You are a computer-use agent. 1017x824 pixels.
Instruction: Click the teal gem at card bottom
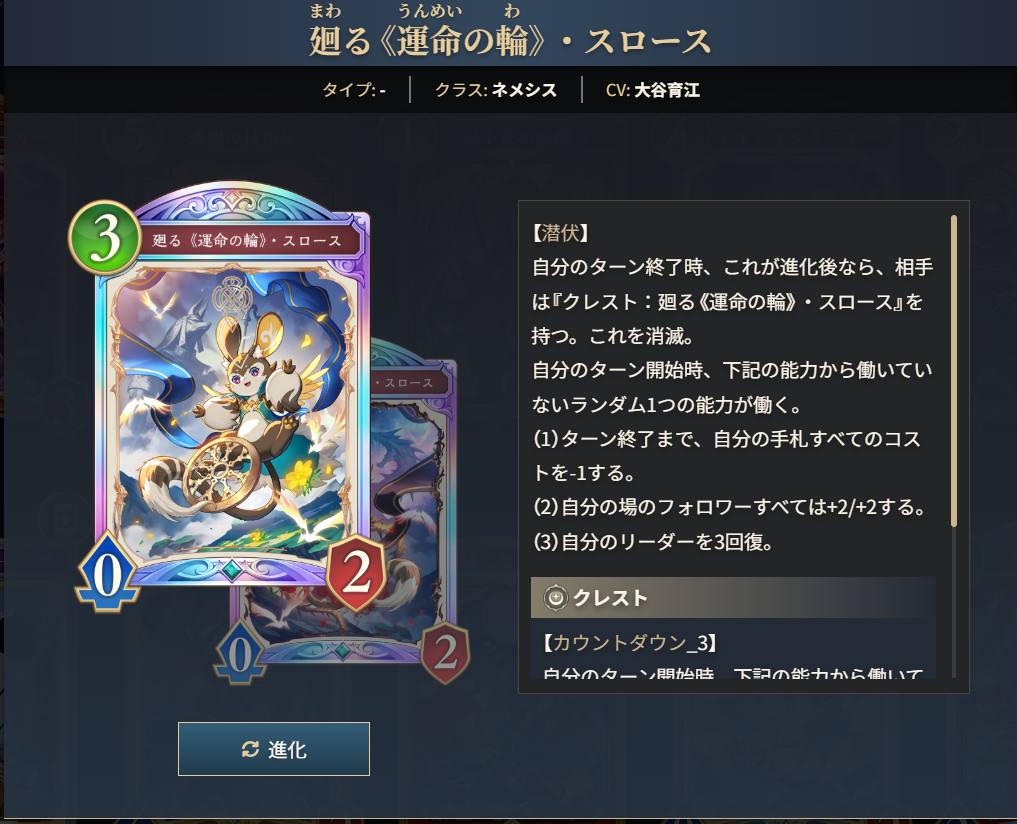click(x=232, y=570)
